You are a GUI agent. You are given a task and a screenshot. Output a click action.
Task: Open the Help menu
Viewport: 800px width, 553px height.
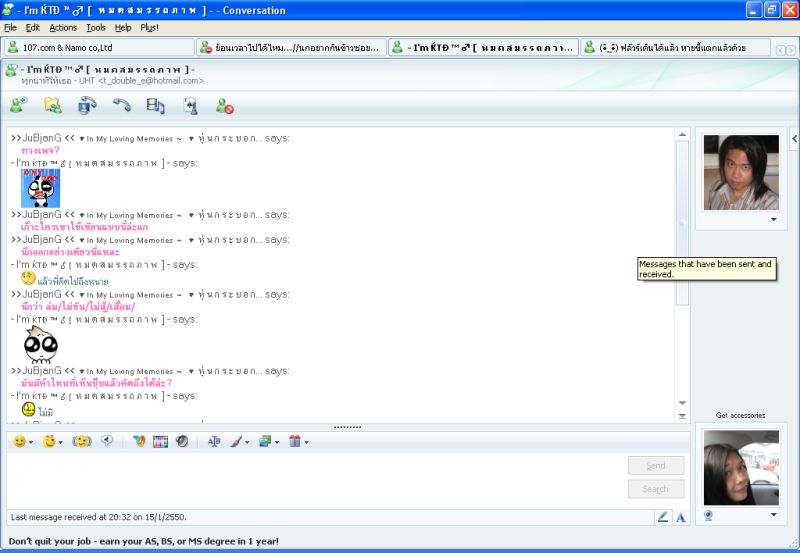pos(123,28)
